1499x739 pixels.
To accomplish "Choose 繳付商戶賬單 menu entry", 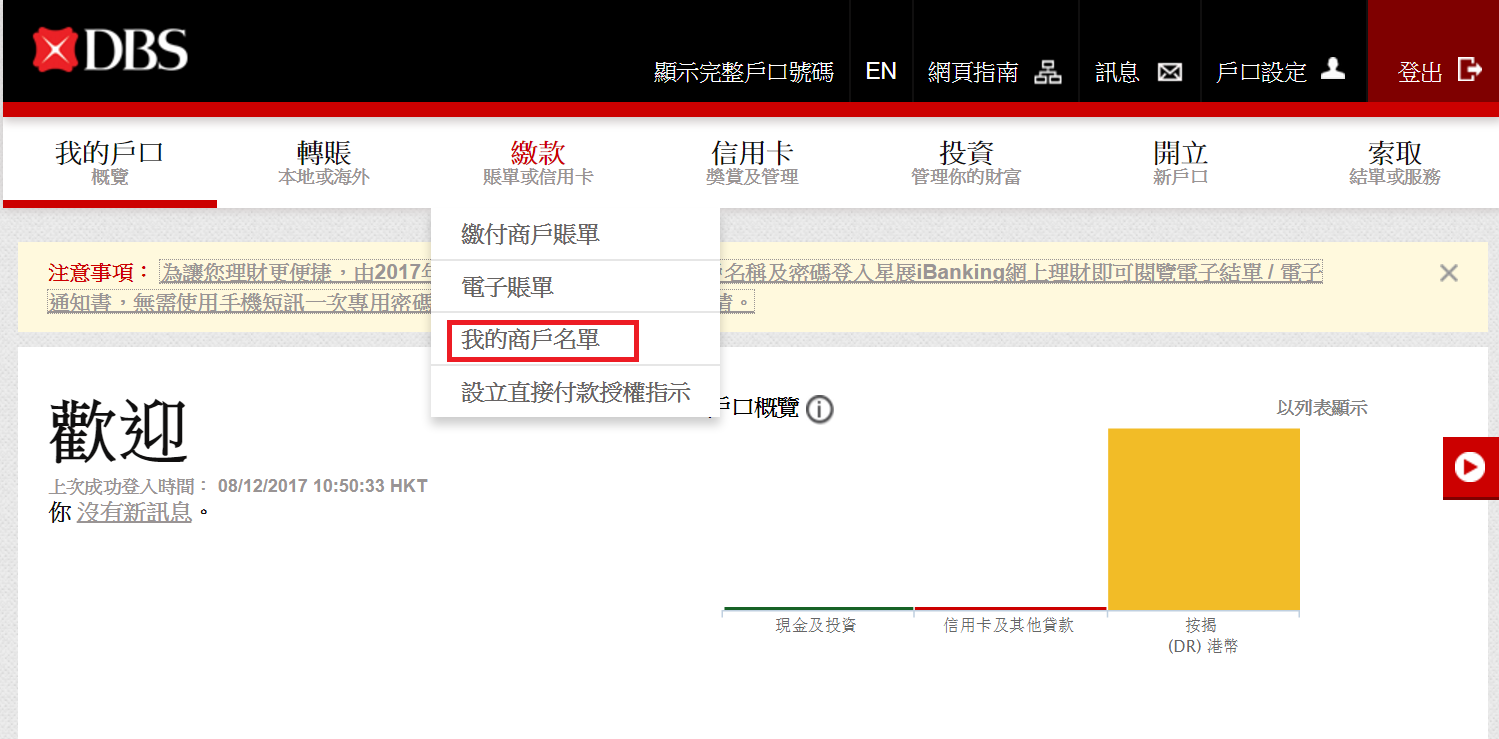I will [x=531, y=235].
